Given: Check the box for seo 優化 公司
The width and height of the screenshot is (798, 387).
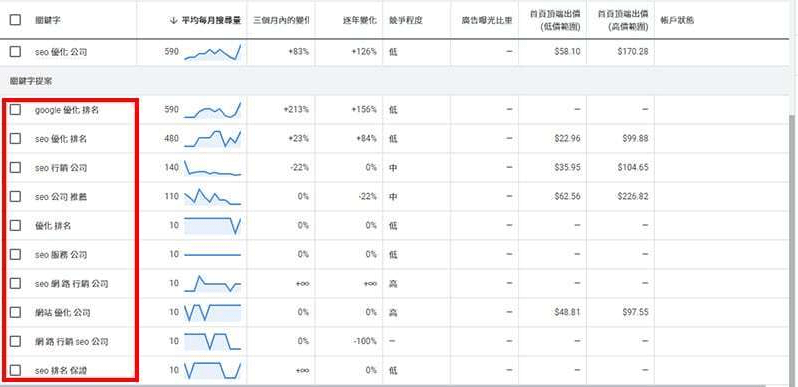Looking at the screenshot, I should 16,51.
